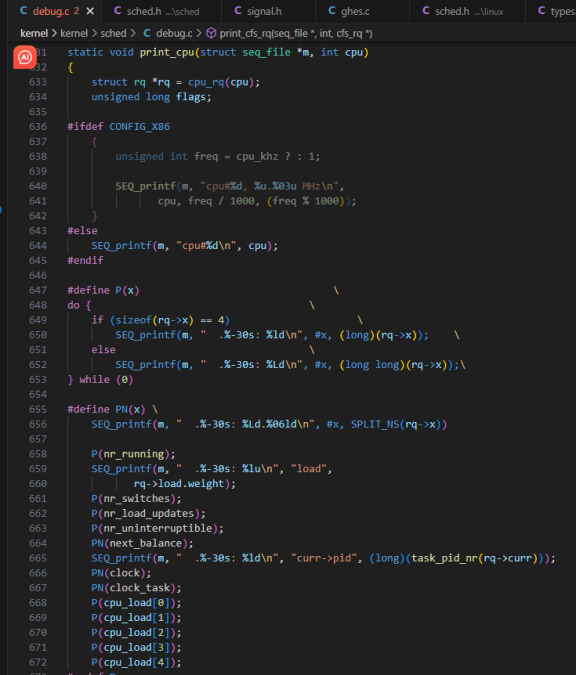Click line number 647 in the gutter

(38, 290)
